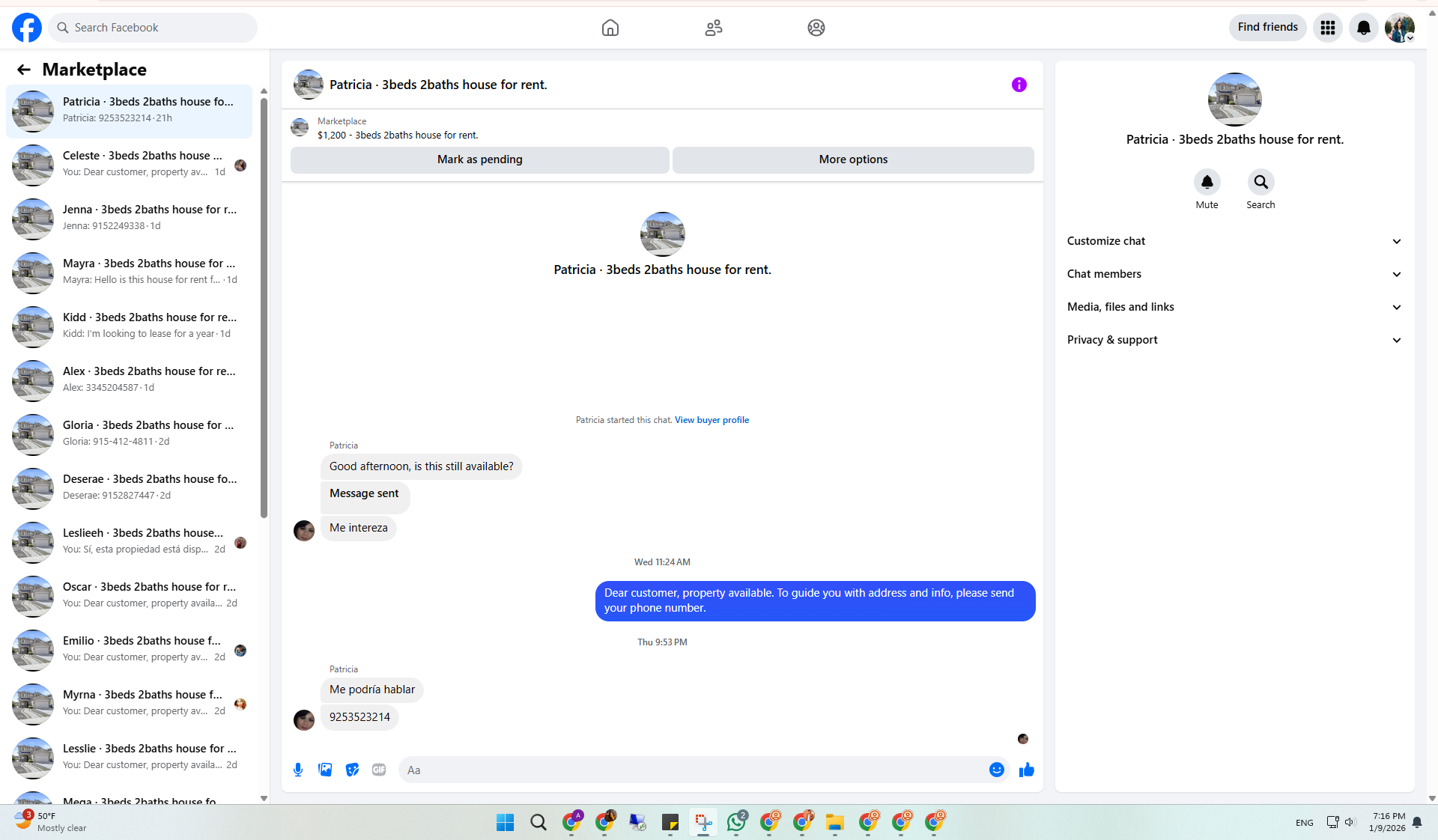Open the Facebook apps grid menu
Viewport: 1438px width, 840px height.
click(1327, 28)
